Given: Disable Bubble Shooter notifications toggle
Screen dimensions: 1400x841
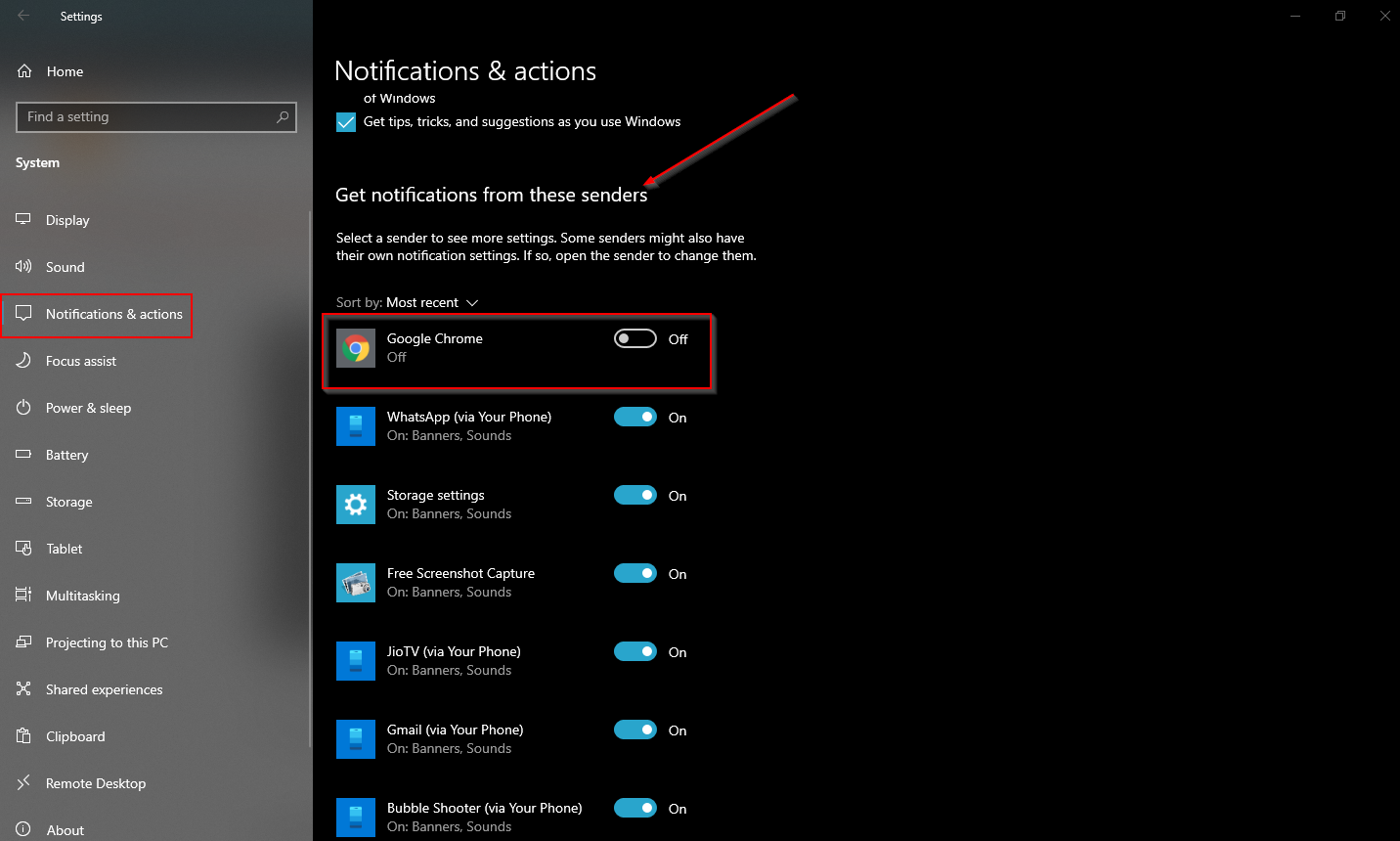Looking at the screenshot, I should coord(635,808).
